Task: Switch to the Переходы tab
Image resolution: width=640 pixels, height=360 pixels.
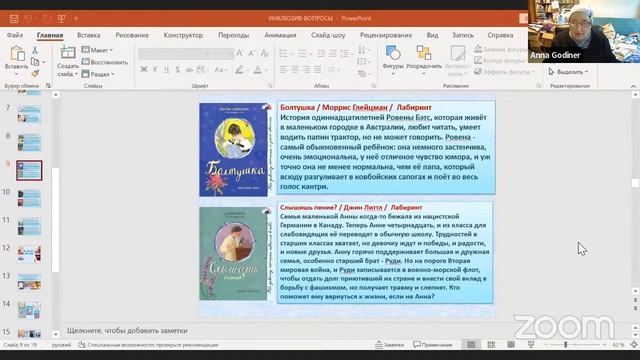Action: click(233, 35)
